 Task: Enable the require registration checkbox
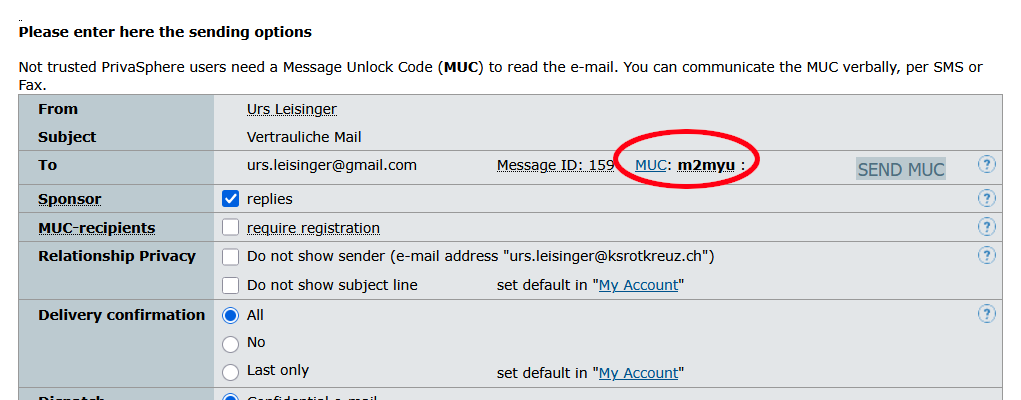pyautogui.click(x=231, y=228)
